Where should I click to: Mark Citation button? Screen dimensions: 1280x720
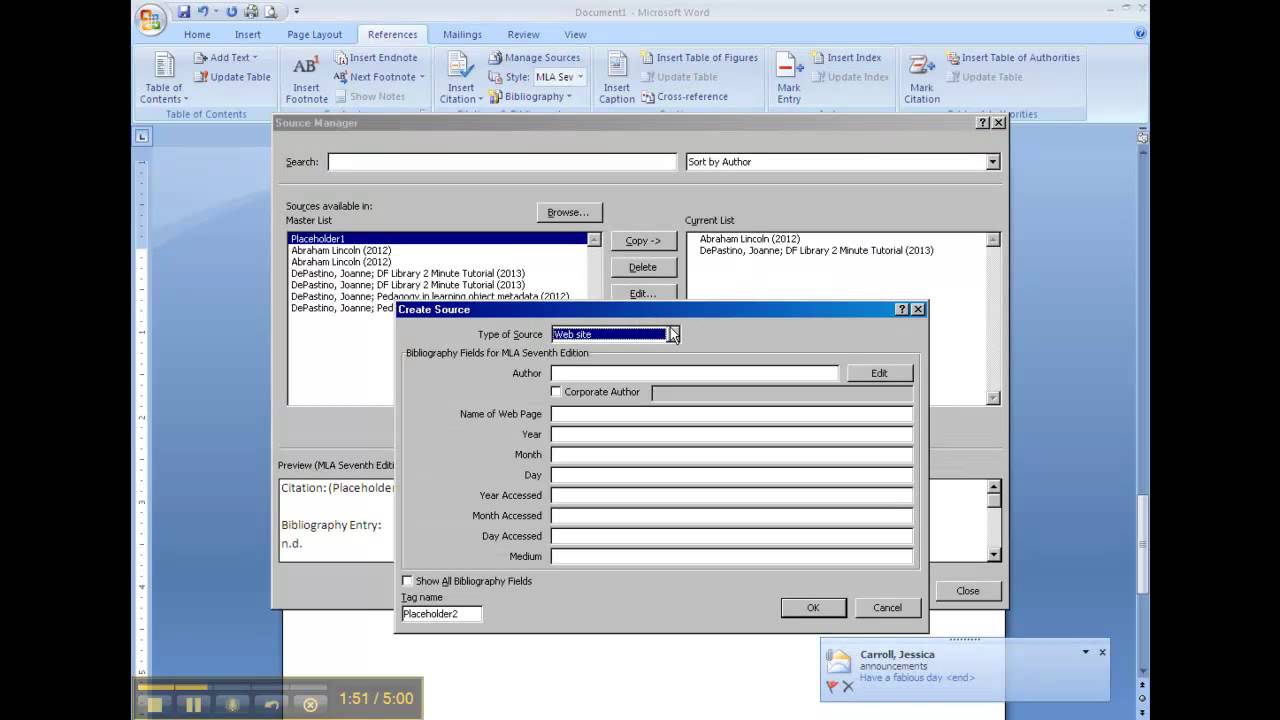921,78
